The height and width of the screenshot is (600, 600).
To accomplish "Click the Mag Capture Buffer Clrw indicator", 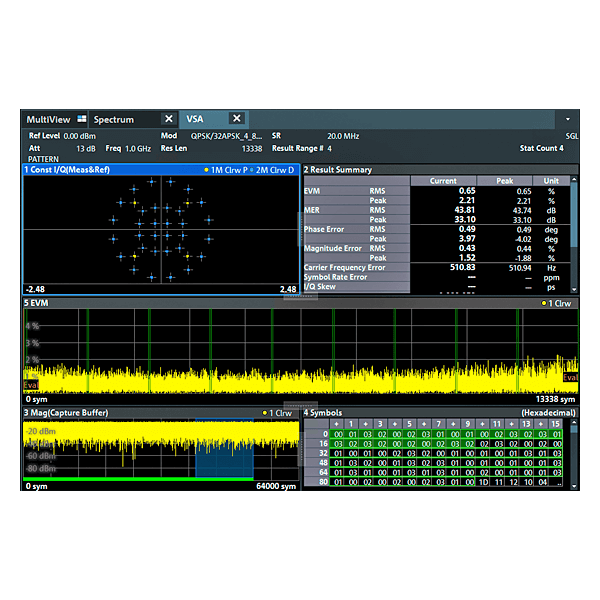I will pos(277,413).
